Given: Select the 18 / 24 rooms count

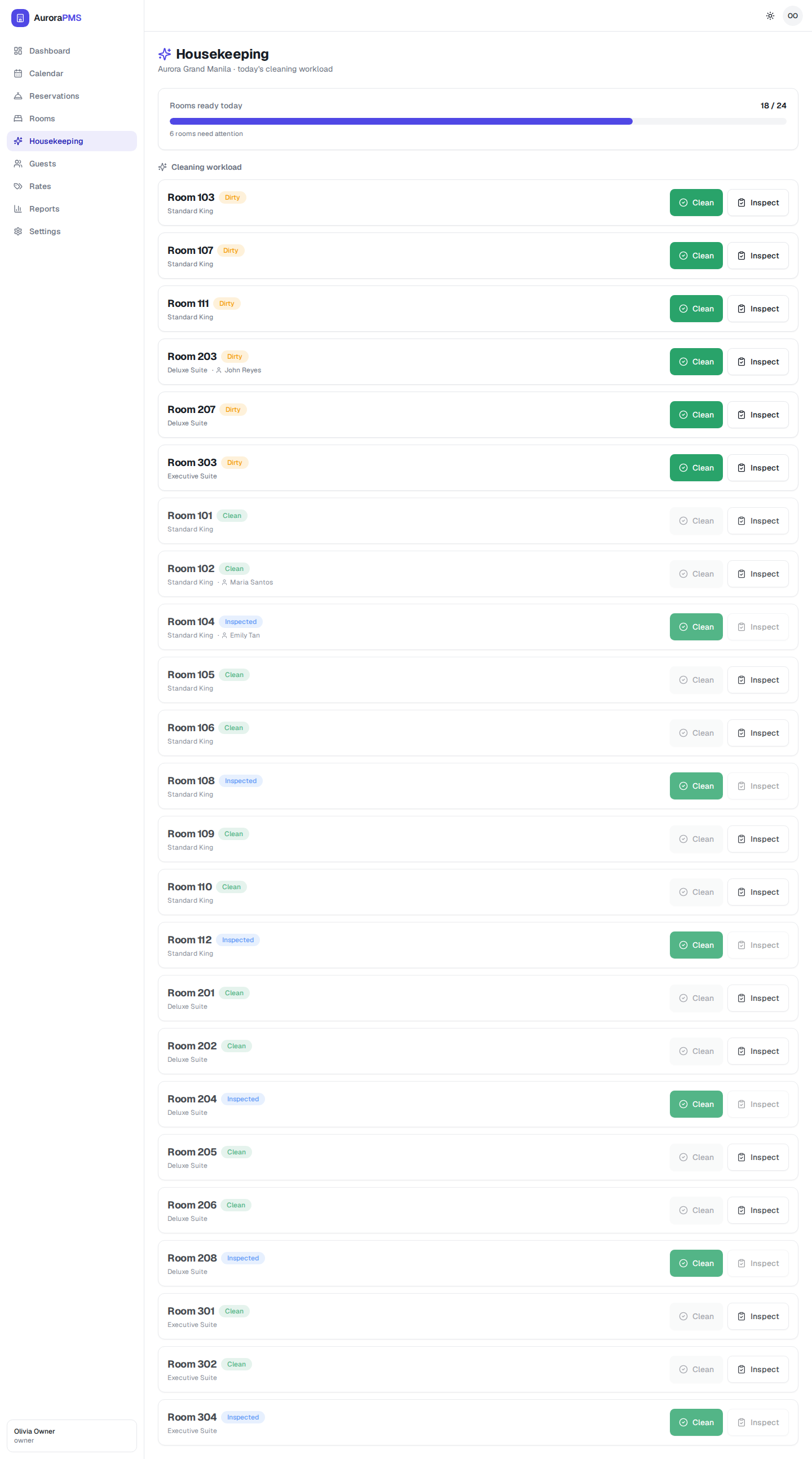Looking at the screenshot, I should 773,106.
